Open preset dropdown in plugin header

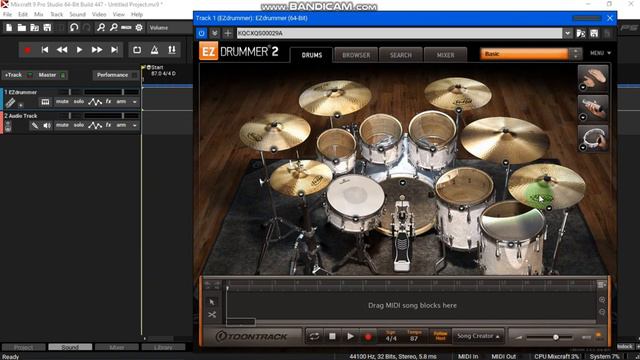(x=568, y=33)
